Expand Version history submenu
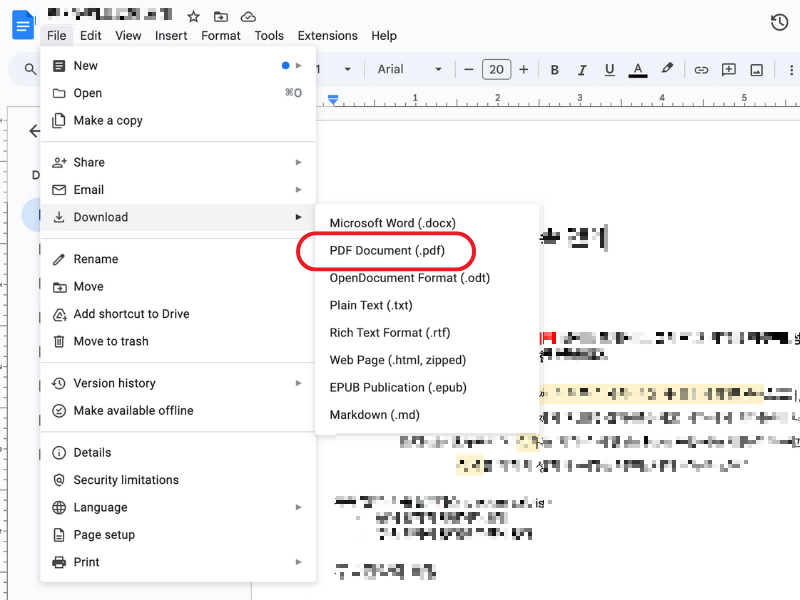800x600 pixels. [178, 383]
